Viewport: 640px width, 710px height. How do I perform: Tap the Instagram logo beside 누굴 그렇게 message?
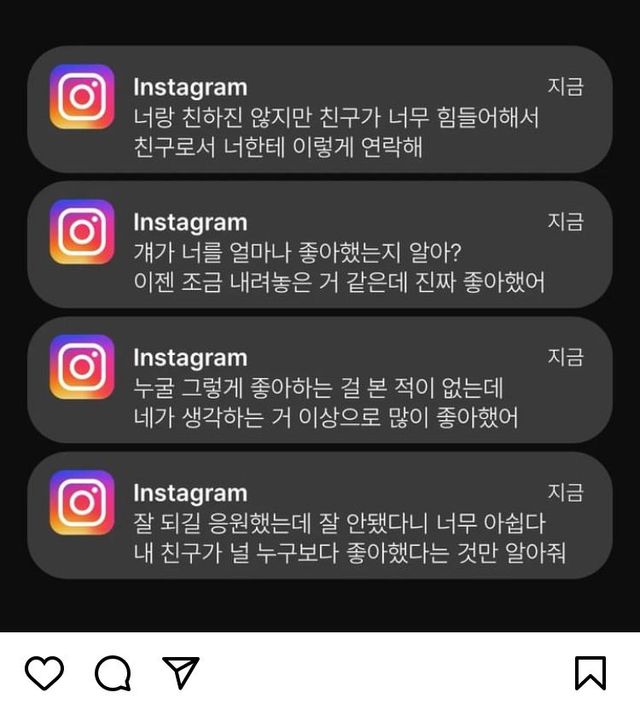coord(82,367)
